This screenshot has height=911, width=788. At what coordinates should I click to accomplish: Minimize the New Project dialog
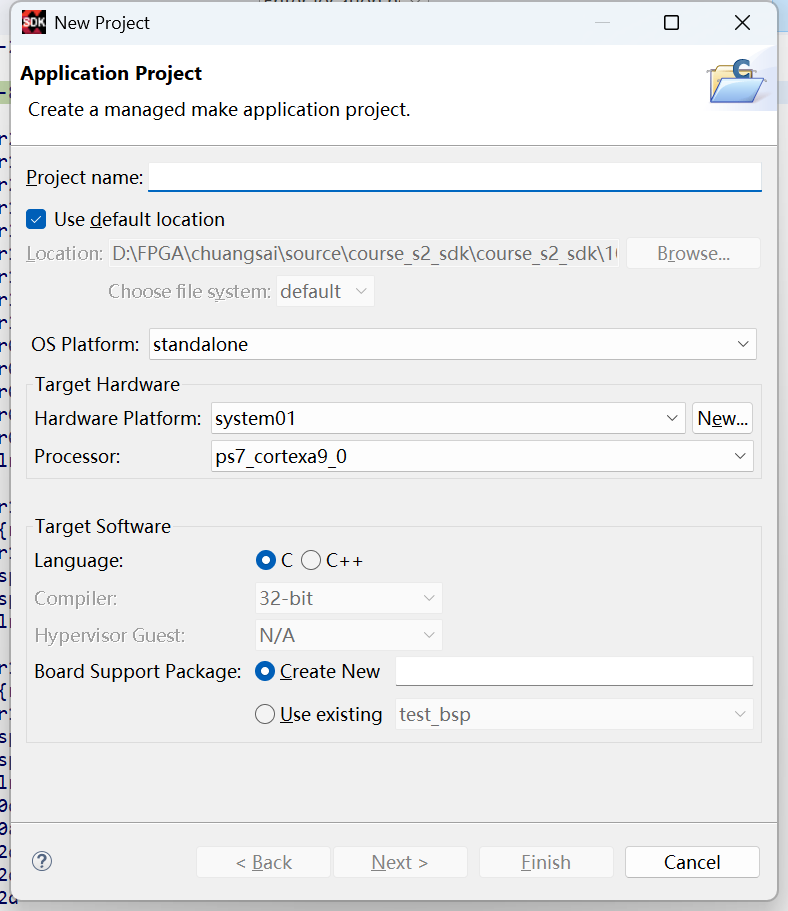pyautogui.click(x=603, y=23)
